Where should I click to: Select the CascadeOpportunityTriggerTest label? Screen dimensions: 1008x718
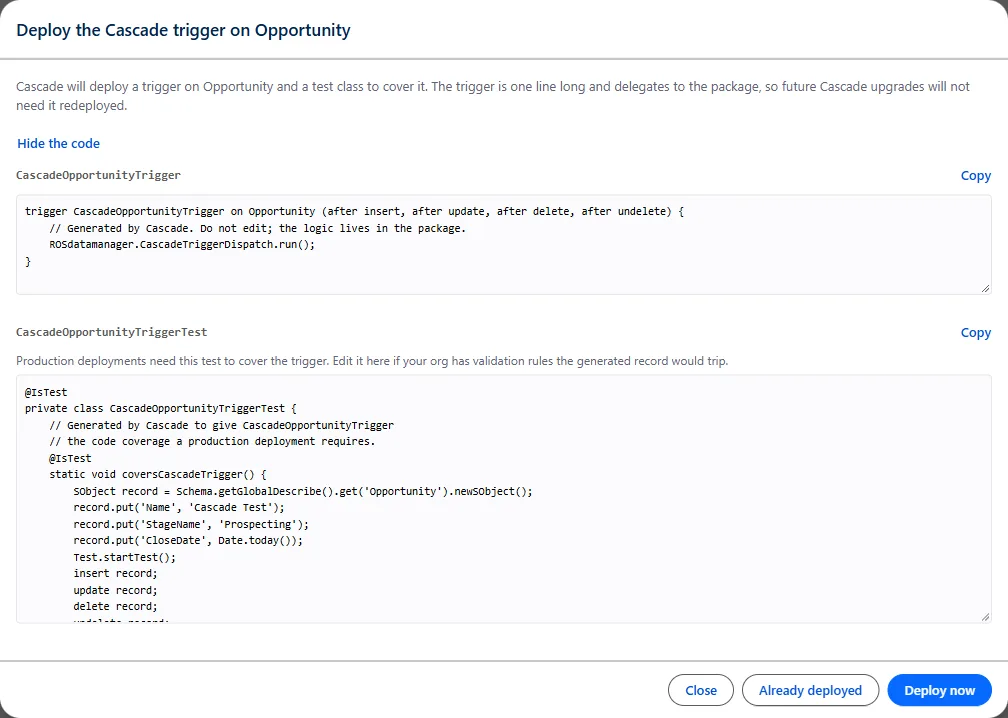click(x=112, y=332)
